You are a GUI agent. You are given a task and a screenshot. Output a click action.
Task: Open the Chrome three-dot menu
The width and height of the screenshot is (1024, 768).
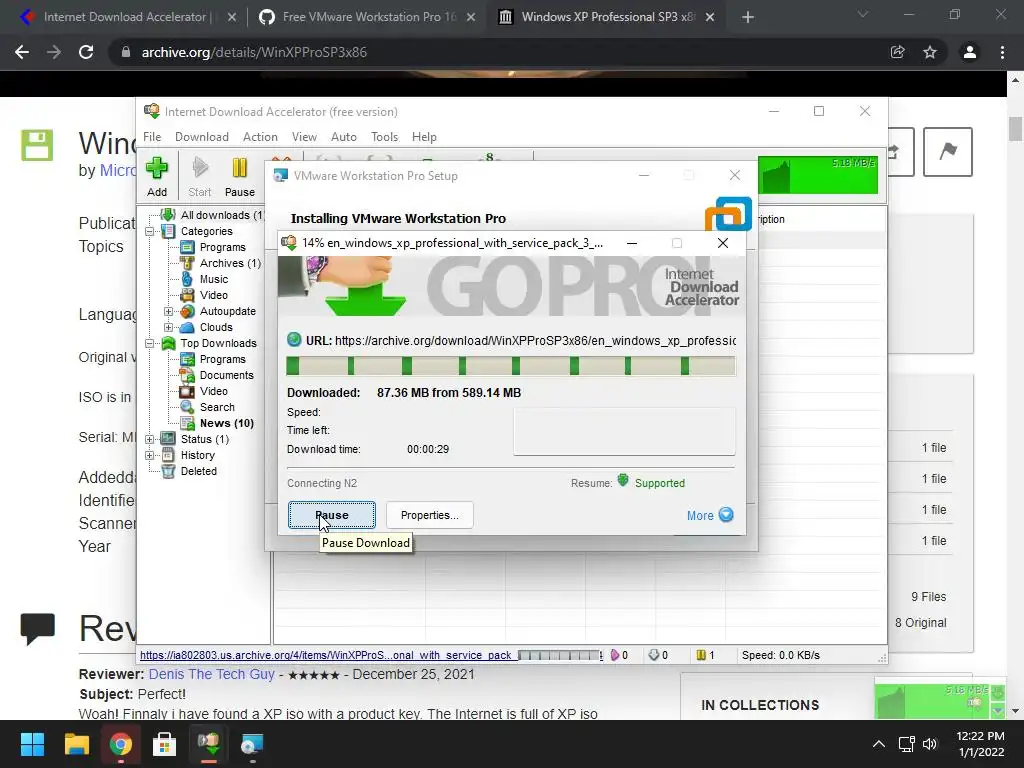click(x=1002, y=52)
